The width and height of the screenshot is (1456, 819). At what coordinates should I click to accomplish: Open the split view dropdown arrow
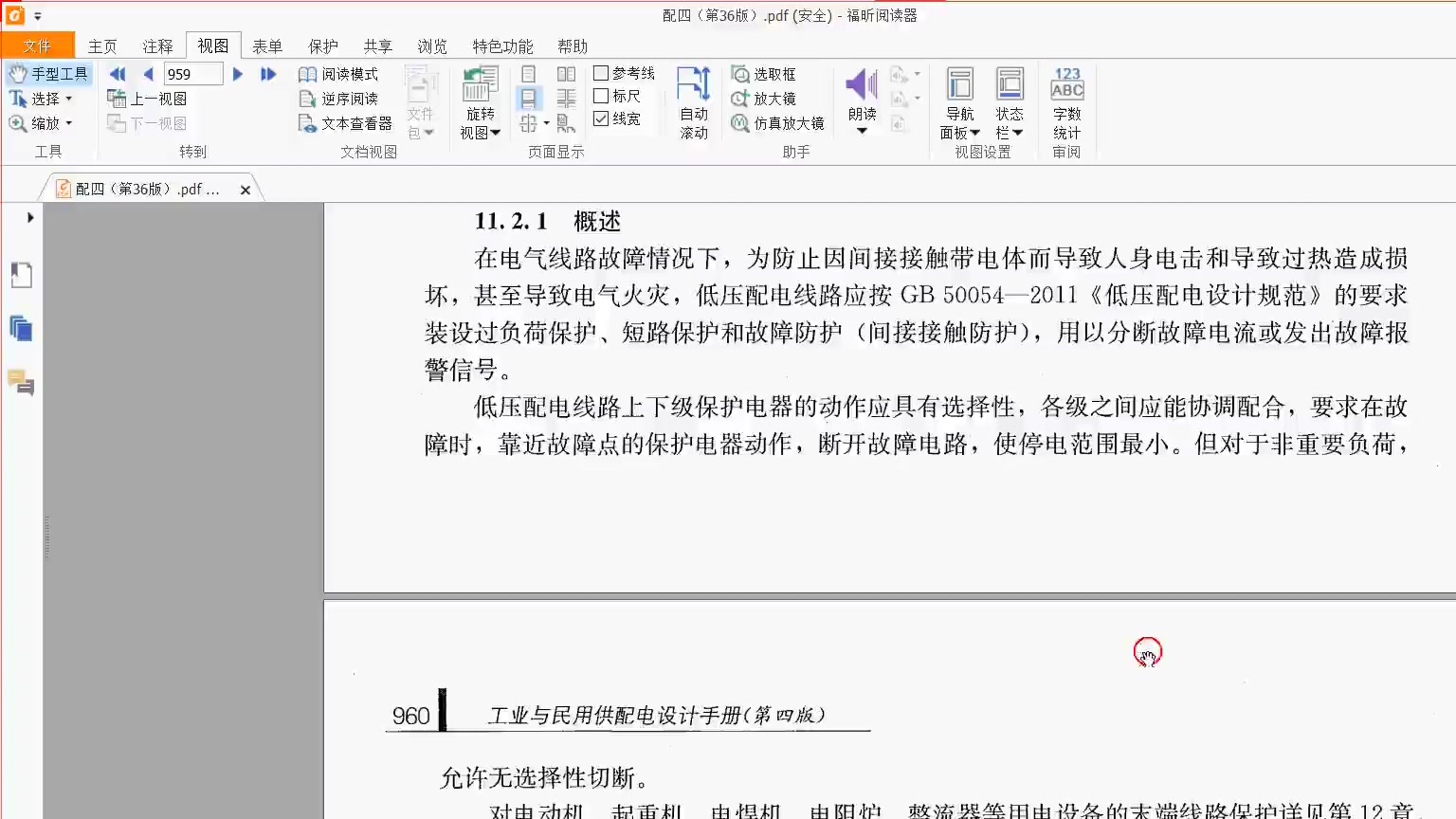(547, 123)
